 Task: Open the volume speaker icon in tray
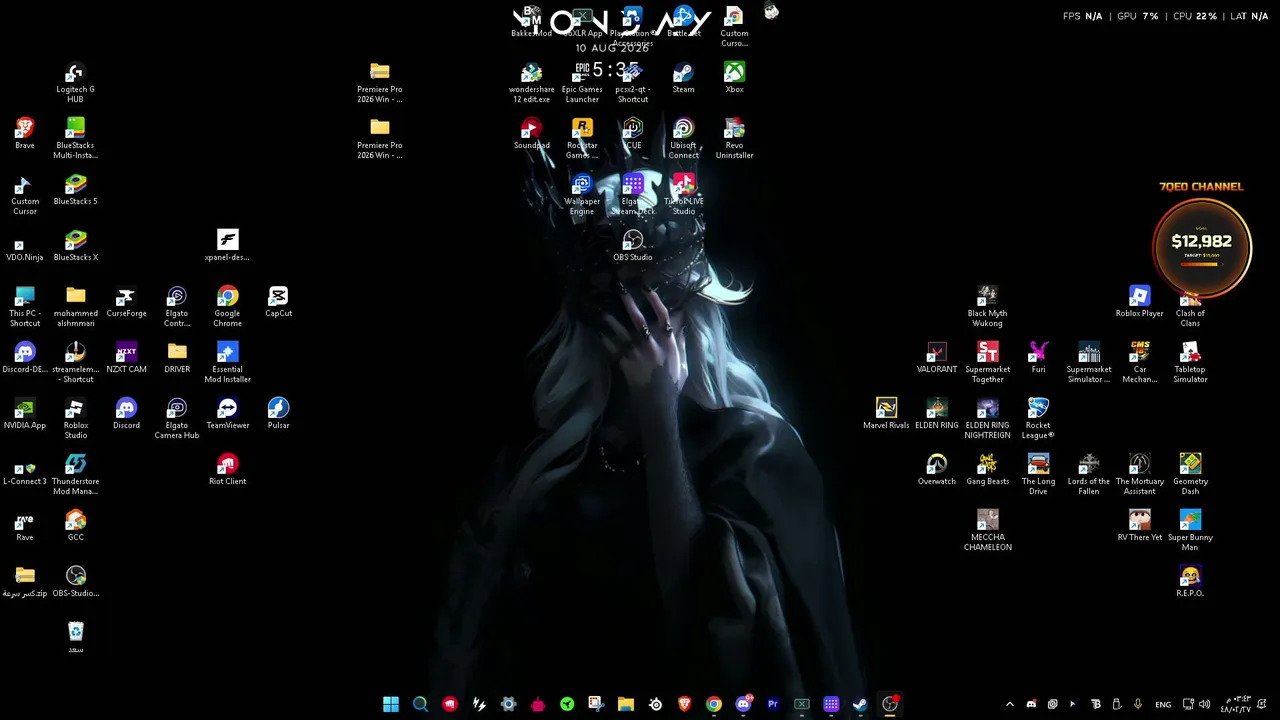tap(1204, 704)
